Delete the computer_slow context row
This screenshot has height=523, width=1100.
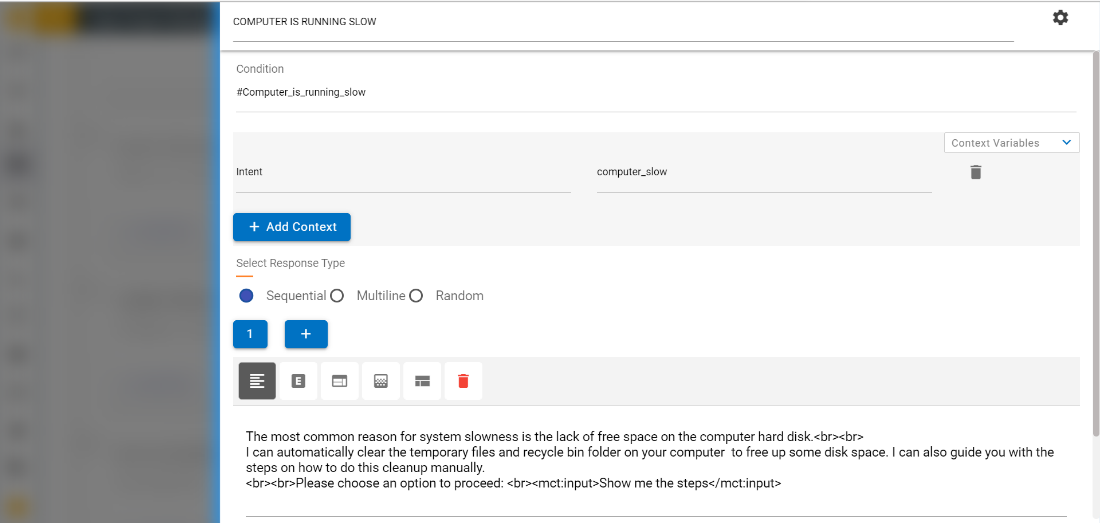click(976, 172)
